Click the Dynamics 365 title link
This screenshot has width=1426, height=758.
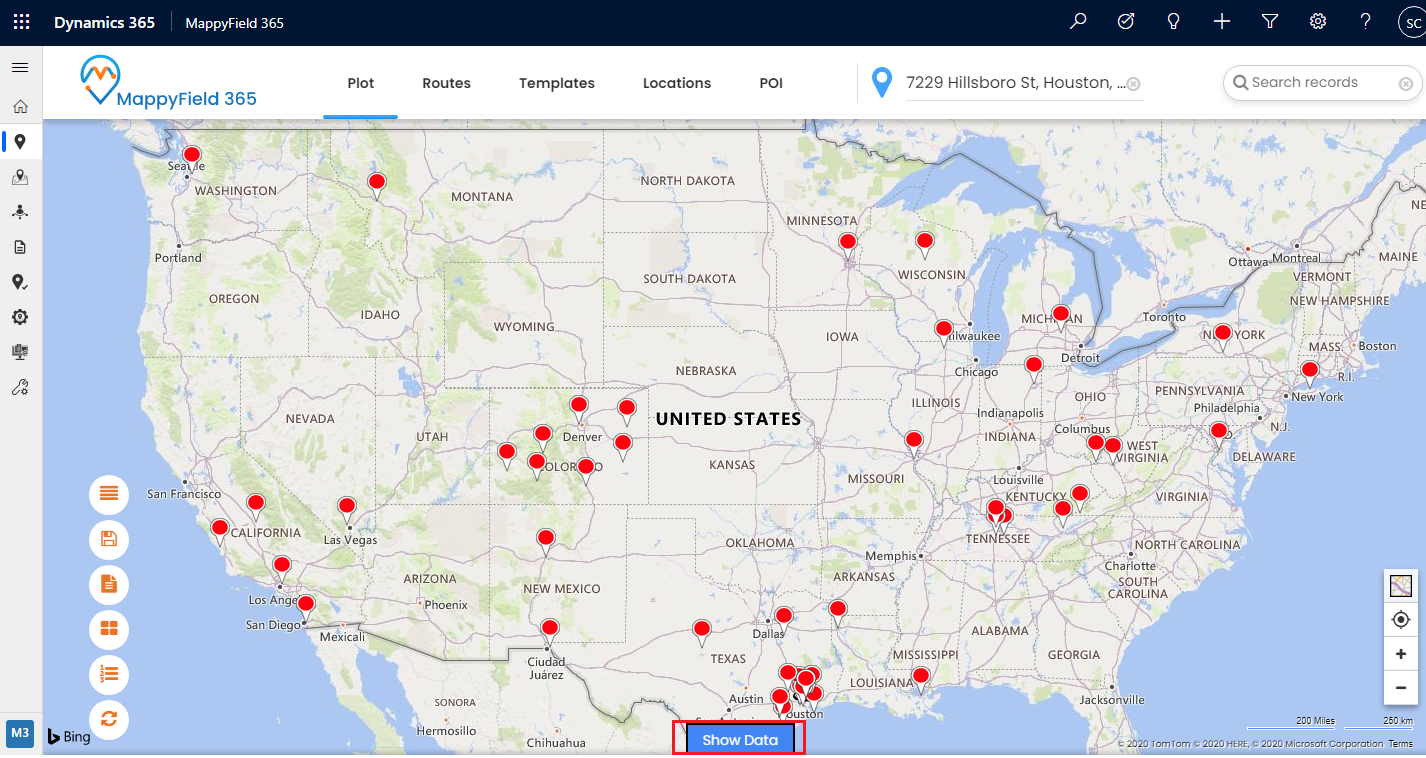[x=104, y=22]
